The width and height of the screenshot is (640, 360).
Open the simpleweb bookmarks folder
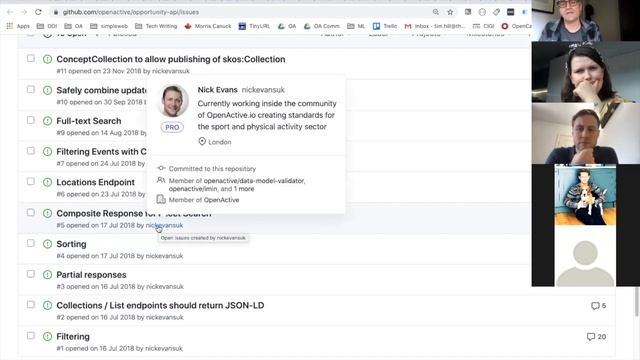109,26
